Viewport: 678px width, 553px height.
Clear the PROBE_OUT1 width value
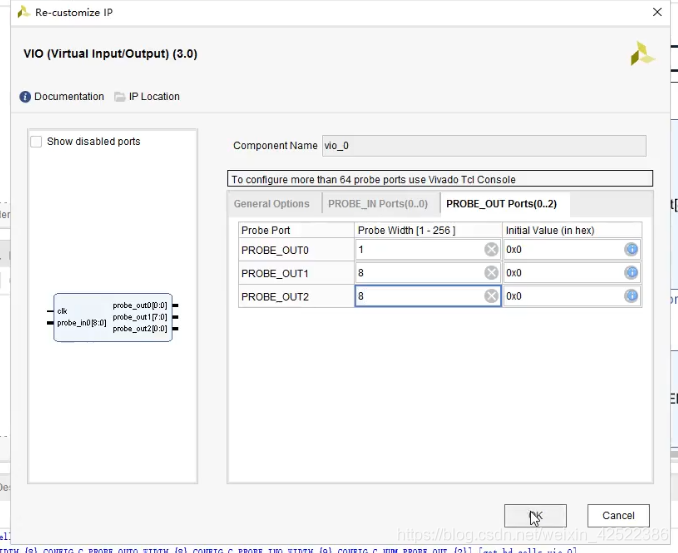point(491,273)
